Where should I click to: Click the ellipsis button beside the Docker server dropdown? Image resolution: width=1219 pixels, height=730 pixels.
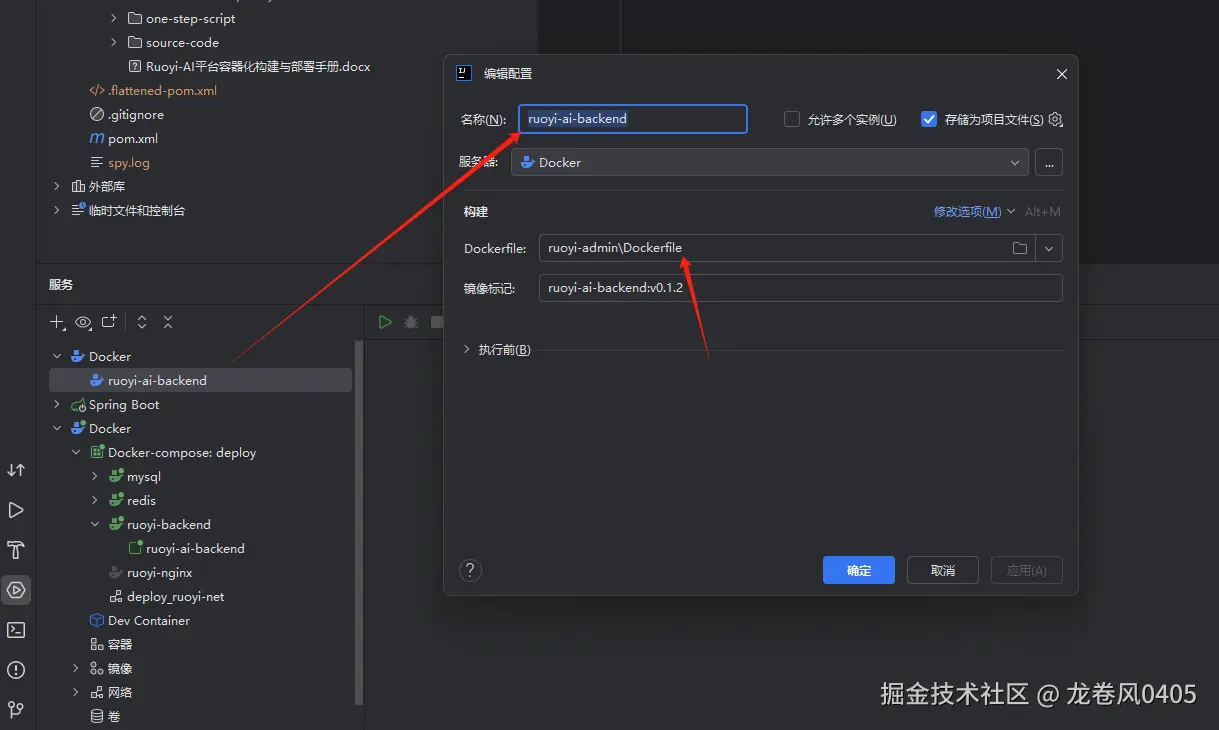pyautogui.click(x=1049, y=162)
